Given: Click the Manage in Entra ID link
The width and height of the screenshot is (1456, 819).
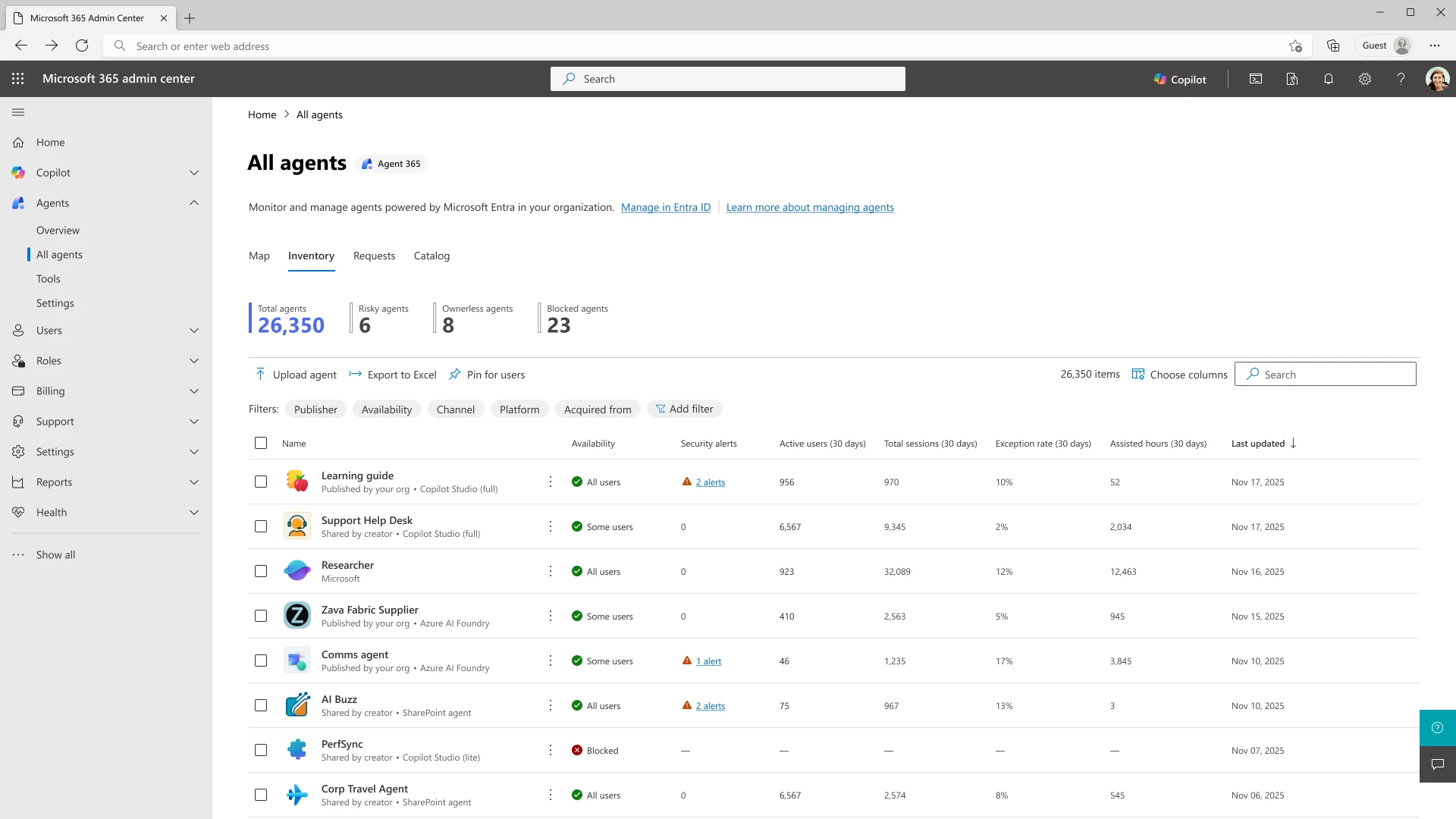Looking at the screenshot, I should click(665, 206).
